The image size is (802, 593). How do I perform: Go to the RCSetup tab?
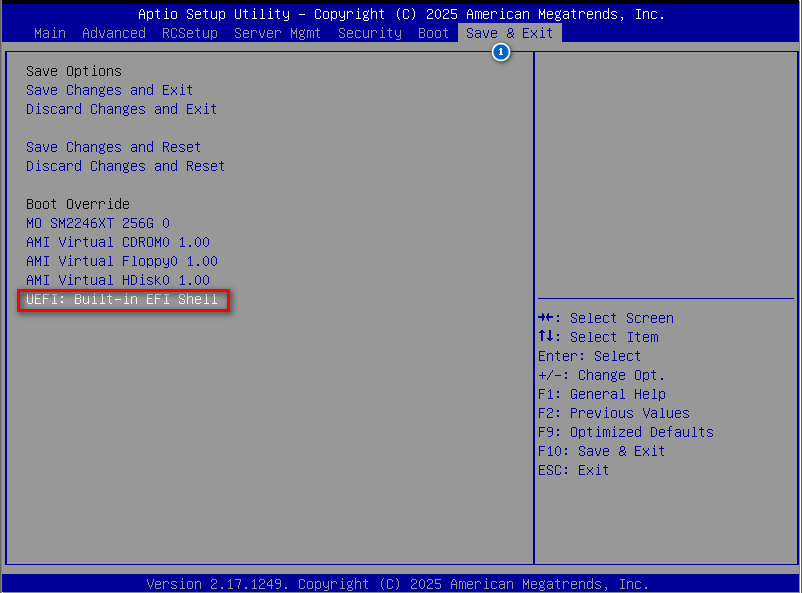(x=190, y=33)
